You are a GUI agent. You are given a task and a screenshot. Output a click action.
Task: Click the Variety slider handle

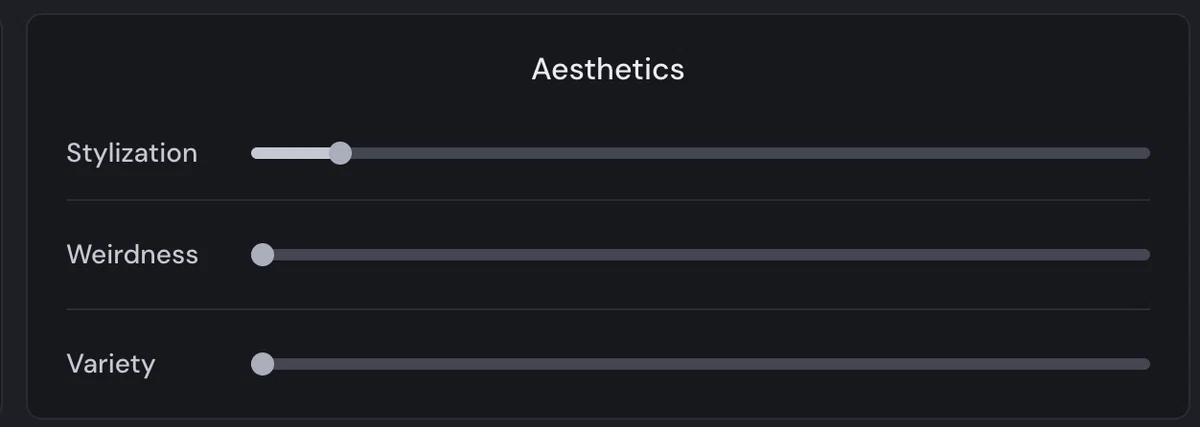point(262,364)
